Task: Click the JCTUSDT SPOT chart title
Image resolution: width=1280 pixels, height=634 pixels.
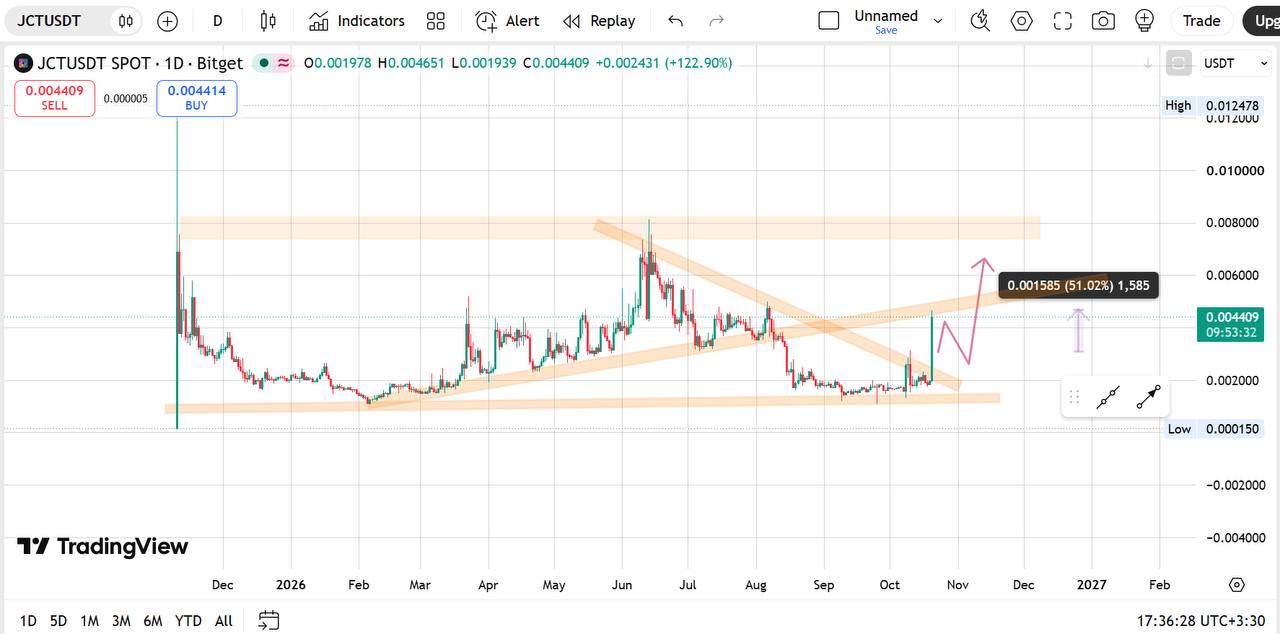Action: click(140, 63)
